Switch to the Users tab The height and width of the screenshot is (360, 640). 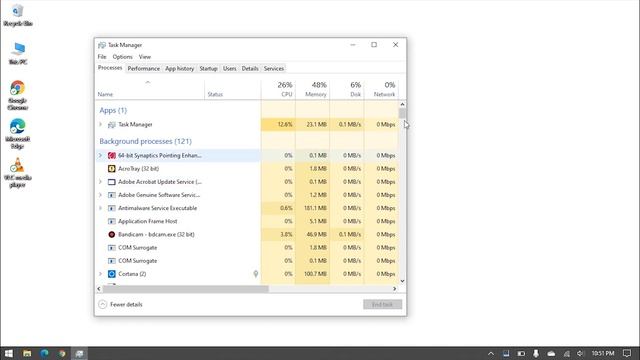coord(229,69)
